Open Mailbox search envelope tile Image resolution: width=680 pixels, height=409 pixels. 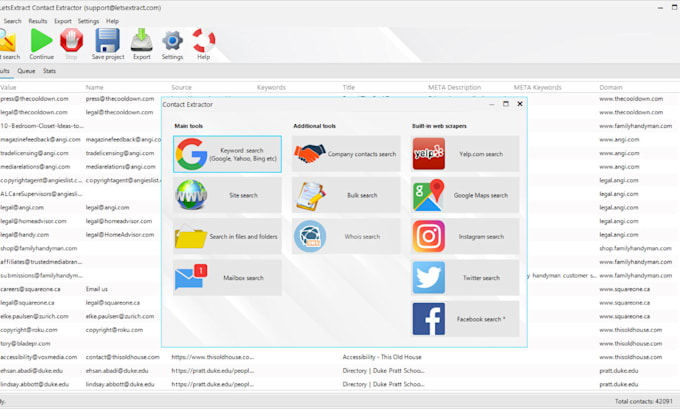coord(227,278)
